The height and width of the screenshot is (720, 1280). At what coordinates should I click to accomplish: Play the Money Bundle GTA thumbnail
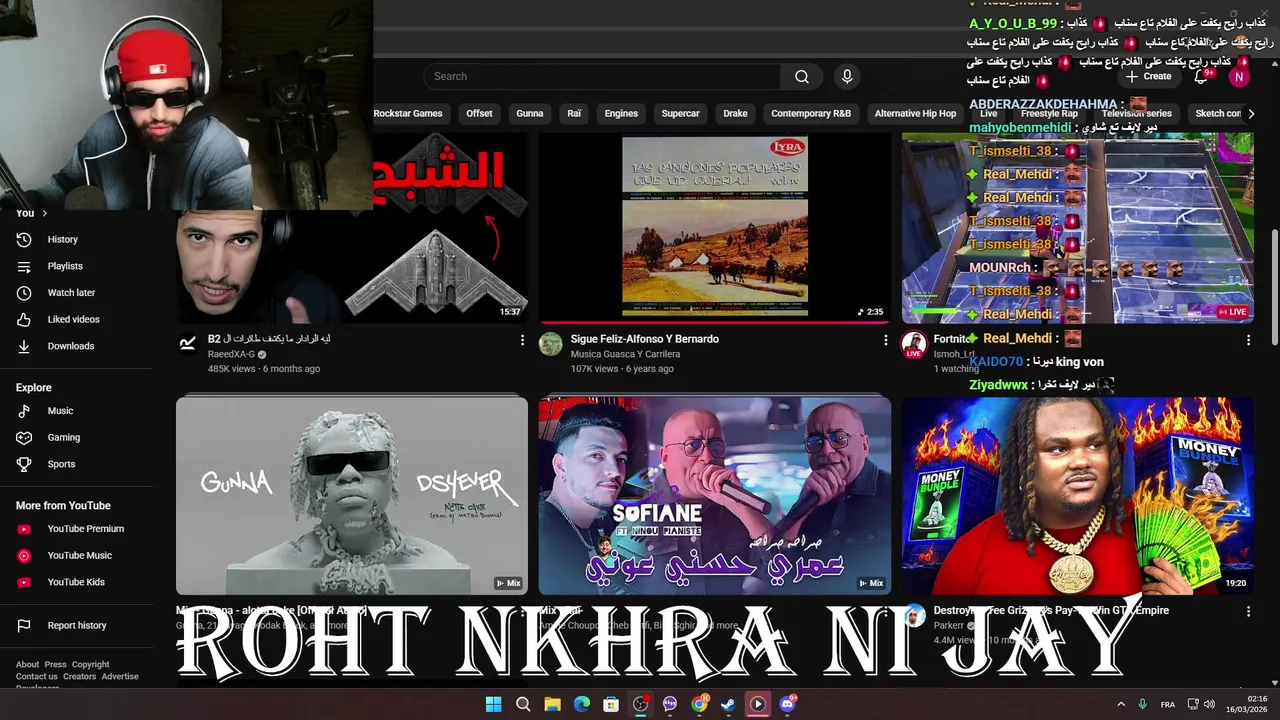(x=1078, y=496)
